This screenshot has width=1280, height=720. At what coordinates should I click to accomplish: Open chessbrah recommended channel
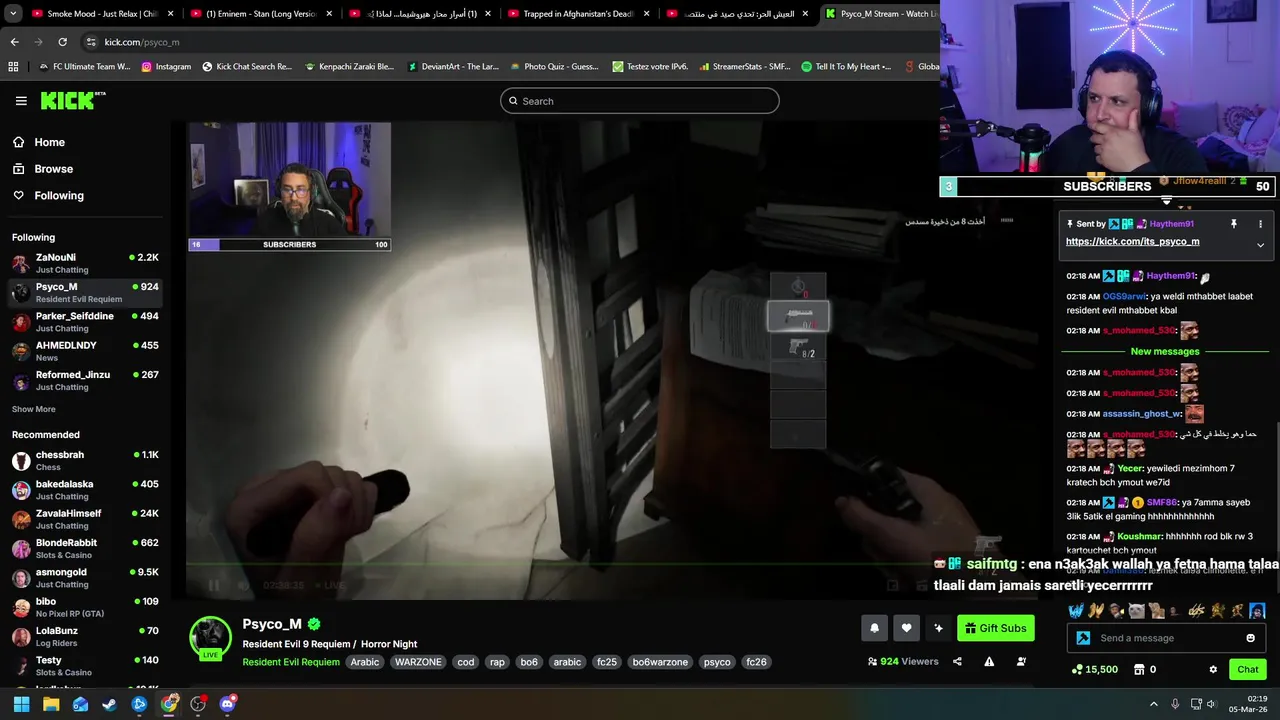pos(85,460)
